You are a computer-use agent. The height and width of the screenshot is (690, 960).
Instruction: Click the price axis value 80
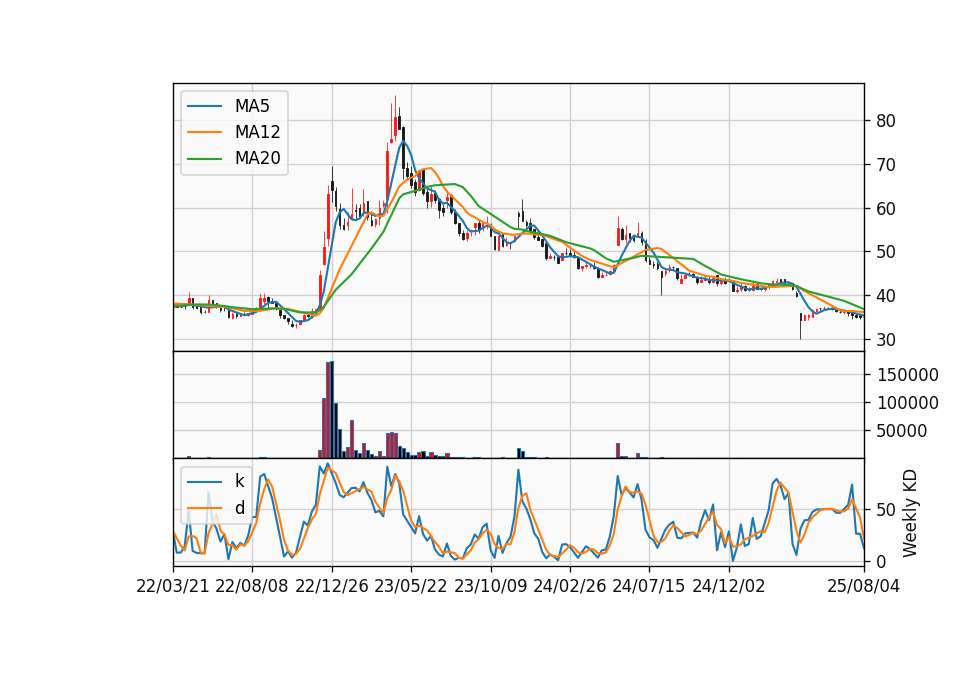886,121
